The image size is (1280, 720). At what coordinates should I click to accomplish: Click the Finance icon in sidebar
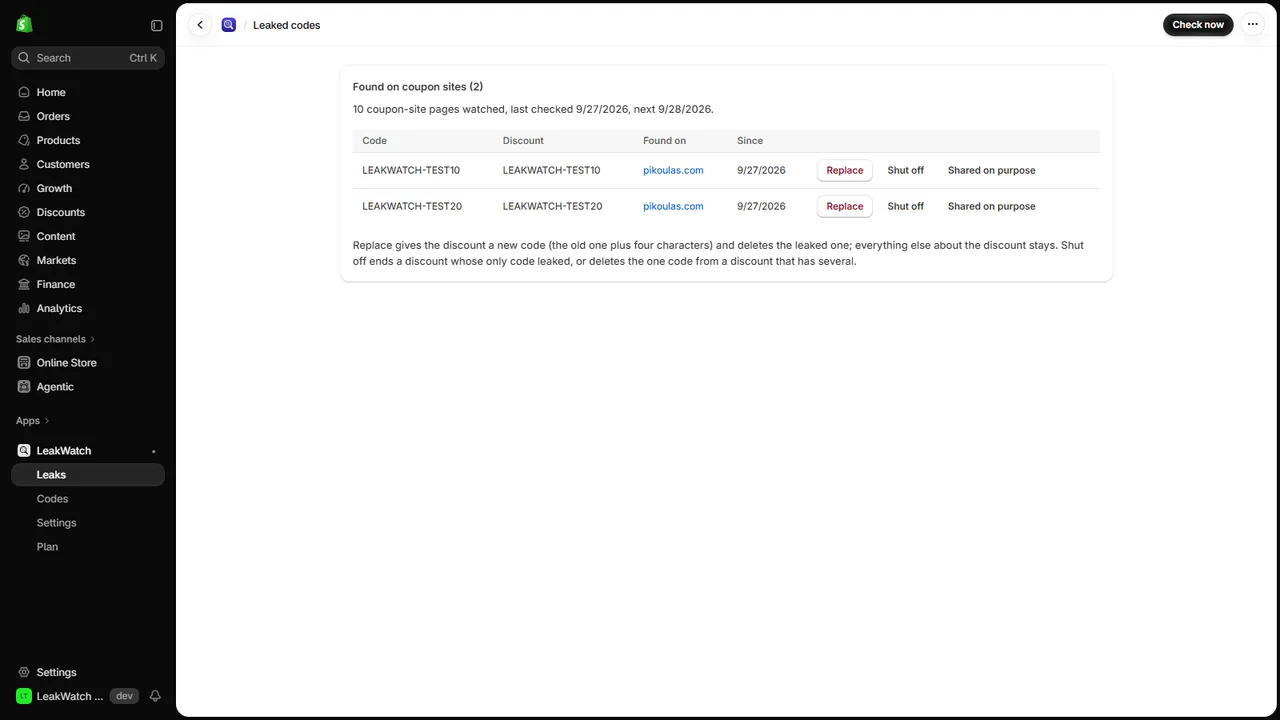tap(24, 284)
